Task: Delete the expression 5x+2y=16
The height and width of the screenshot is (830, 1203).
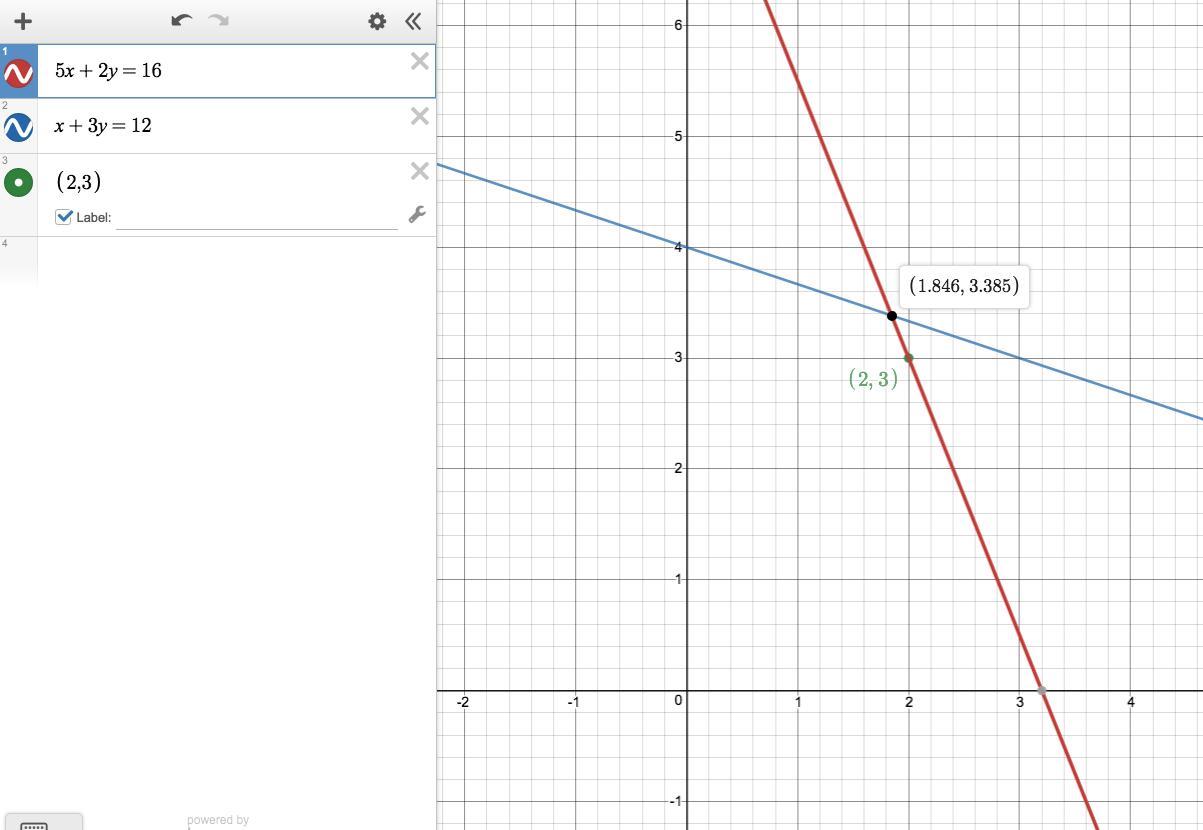Action: pyautogui.click(x=420, y=61)
